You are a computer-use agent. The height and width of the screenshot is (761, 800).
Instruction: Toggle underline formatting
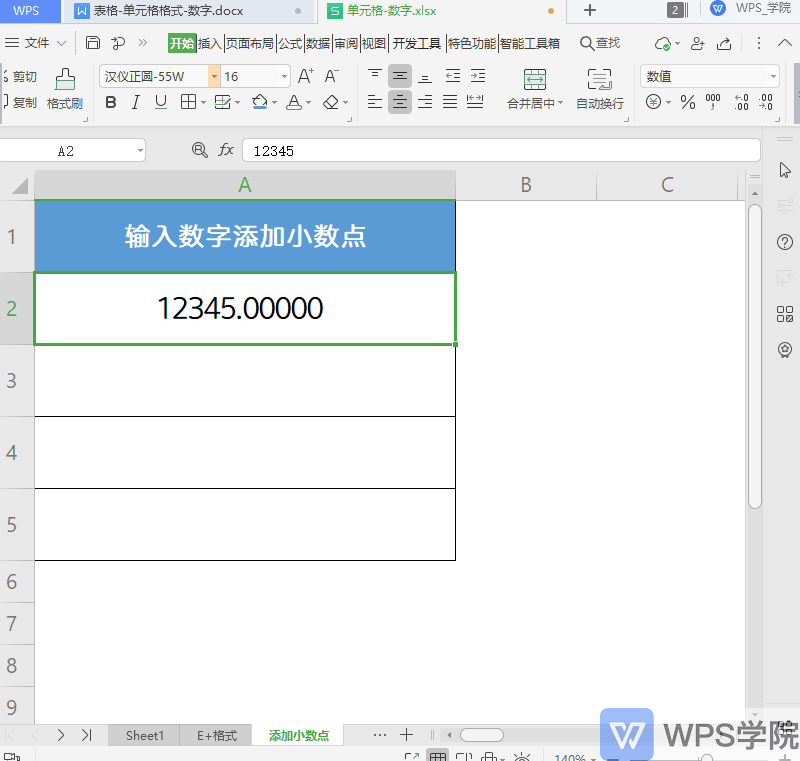(x=161, y=103)
